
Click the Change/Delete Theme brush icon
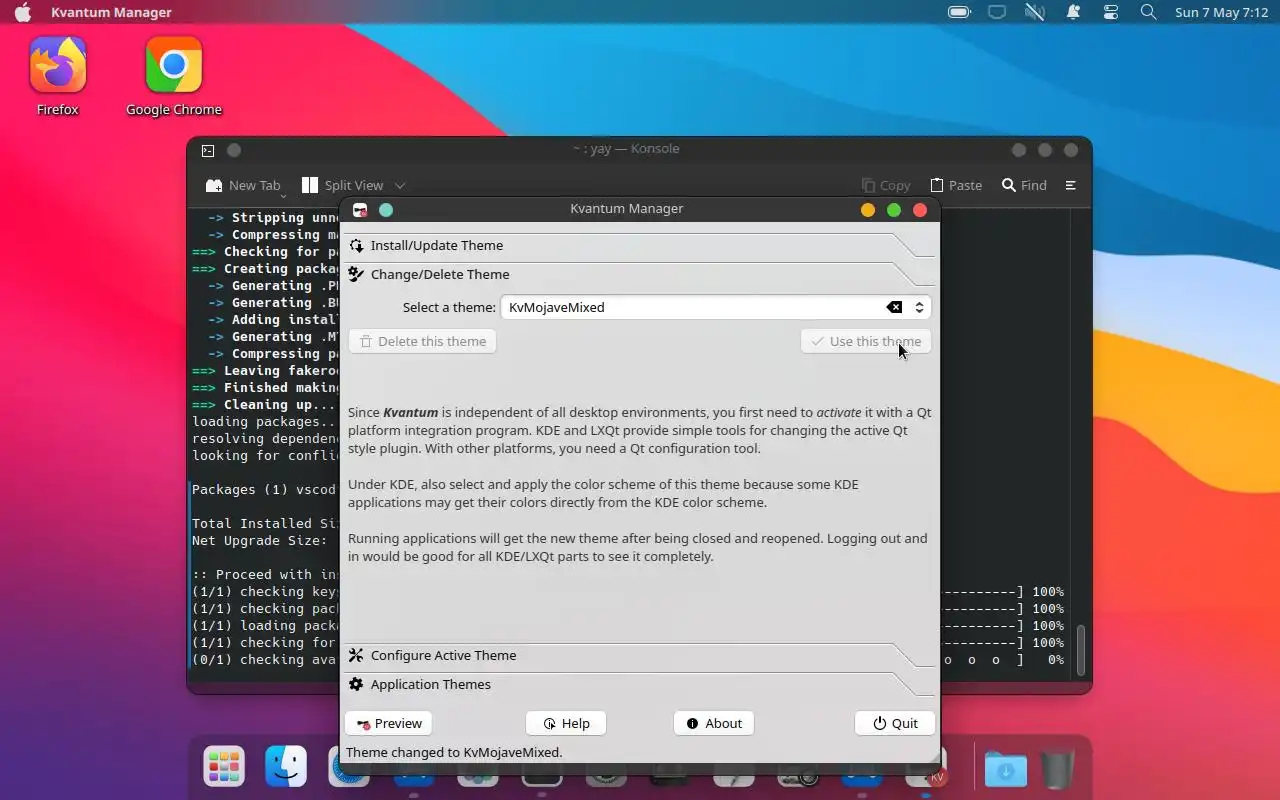point(356,274)
